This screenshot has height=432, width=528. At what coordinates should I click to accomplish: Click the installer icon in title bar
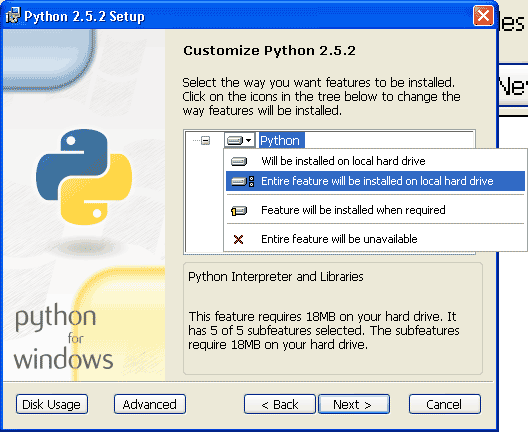[13, 15]
